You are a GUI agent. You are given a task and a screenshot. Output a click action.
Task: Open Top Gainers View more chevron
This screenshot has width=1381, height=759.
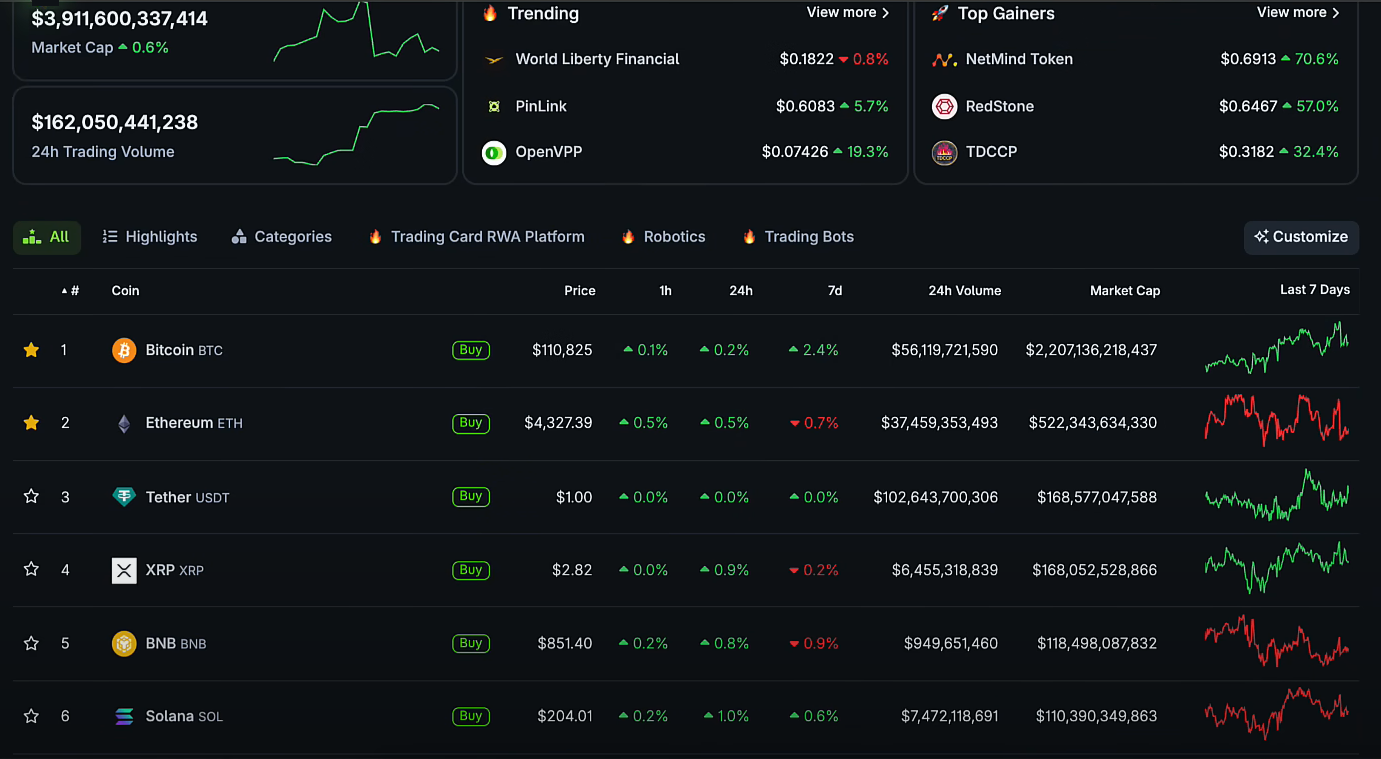tap(1336, 12)
